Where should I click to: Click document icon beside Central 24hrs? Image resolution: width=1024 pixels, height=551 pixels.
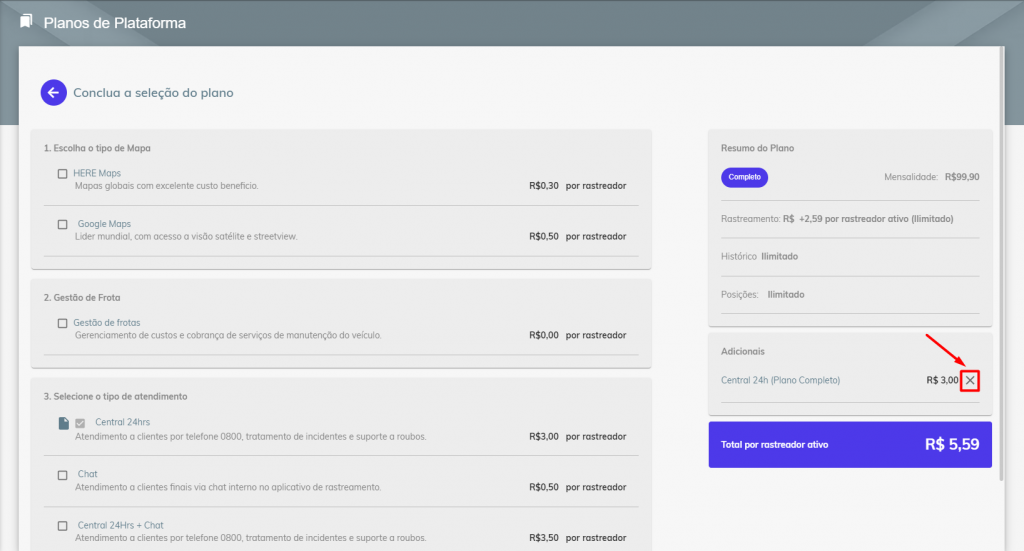click(63, 423)
